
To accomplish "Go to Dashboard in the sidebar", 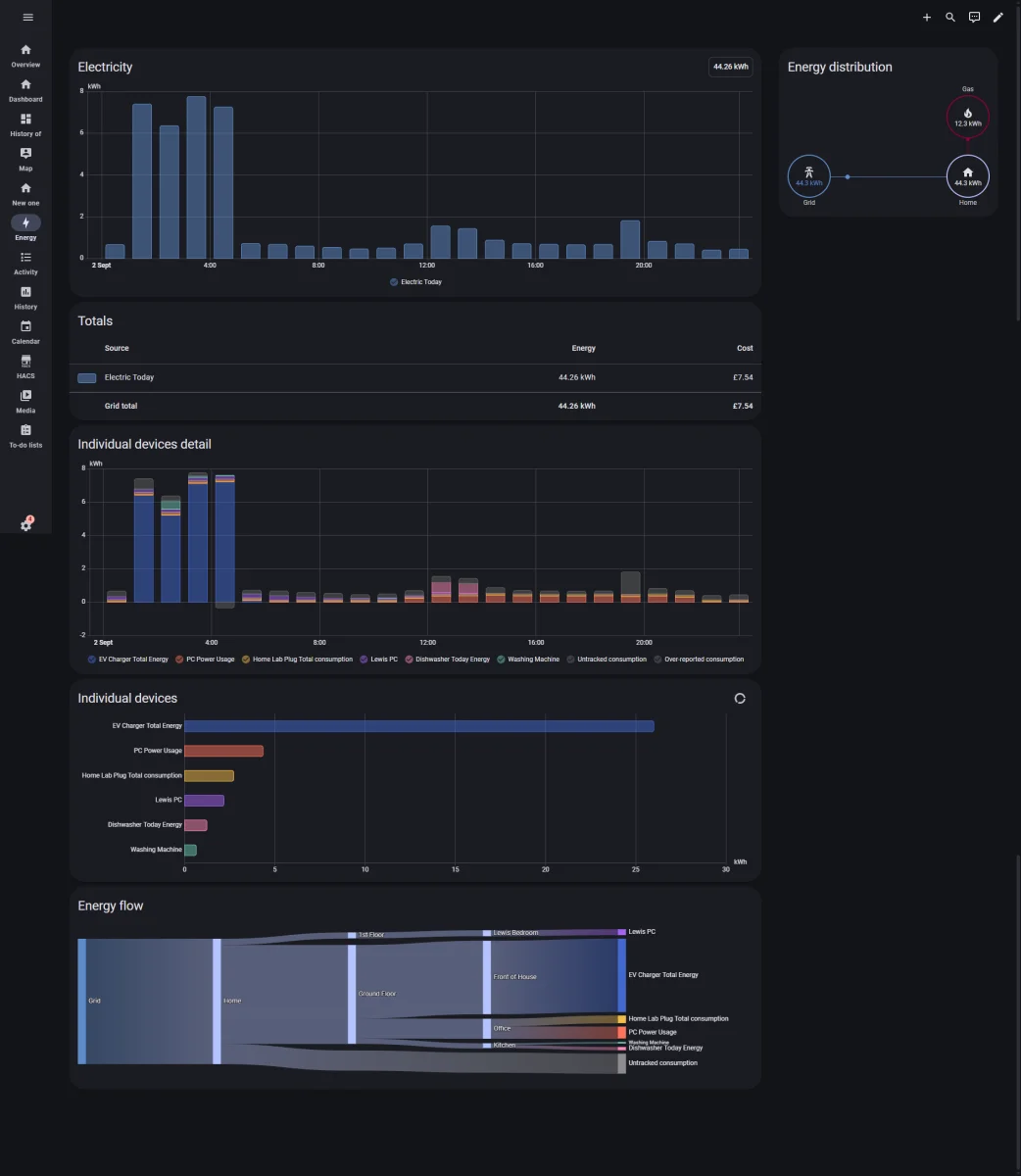I will pos(25,90).
